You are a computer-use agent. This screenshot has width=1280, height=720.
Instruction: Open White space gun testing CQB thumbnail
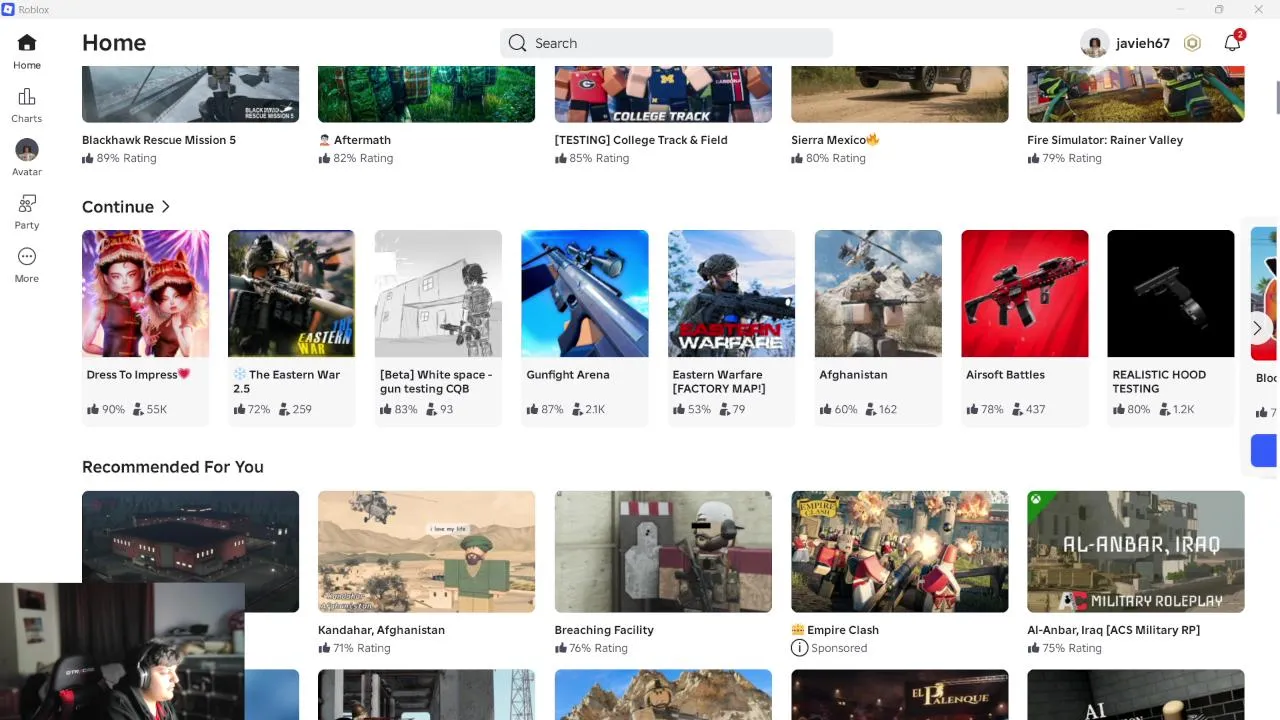tap(438, 293)
